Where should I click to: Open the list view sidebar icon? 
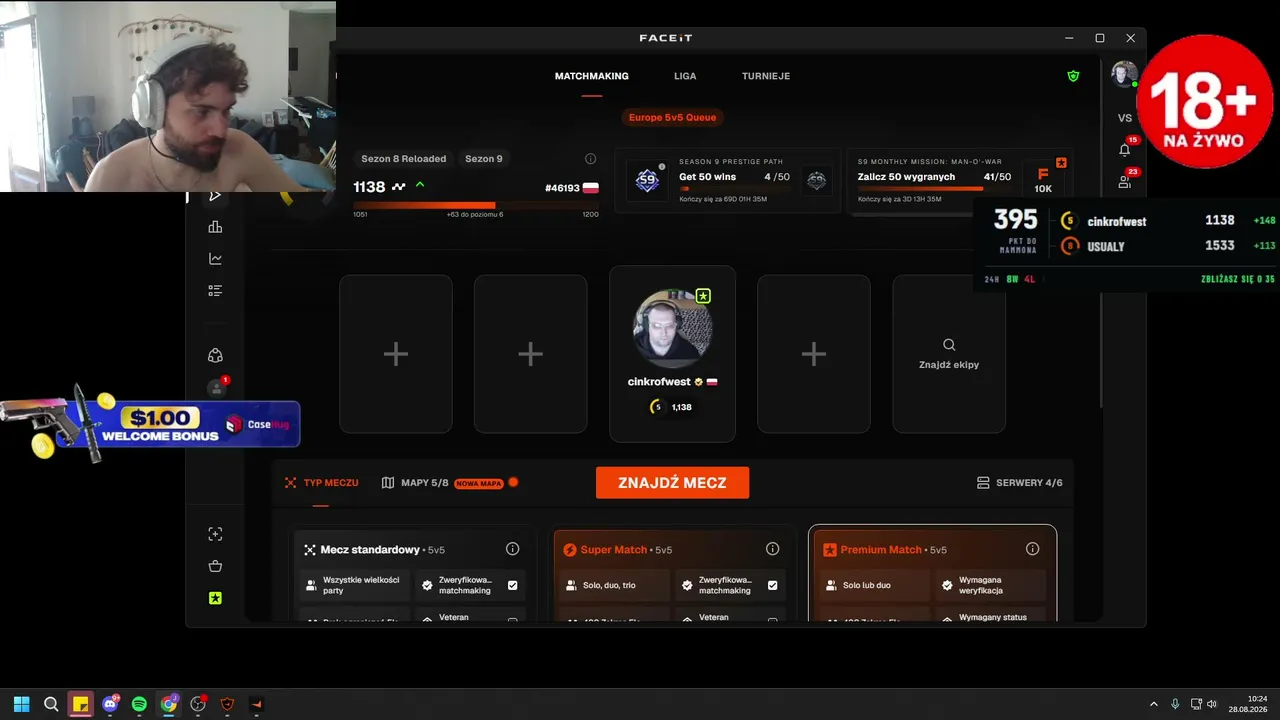pos(215,291)
